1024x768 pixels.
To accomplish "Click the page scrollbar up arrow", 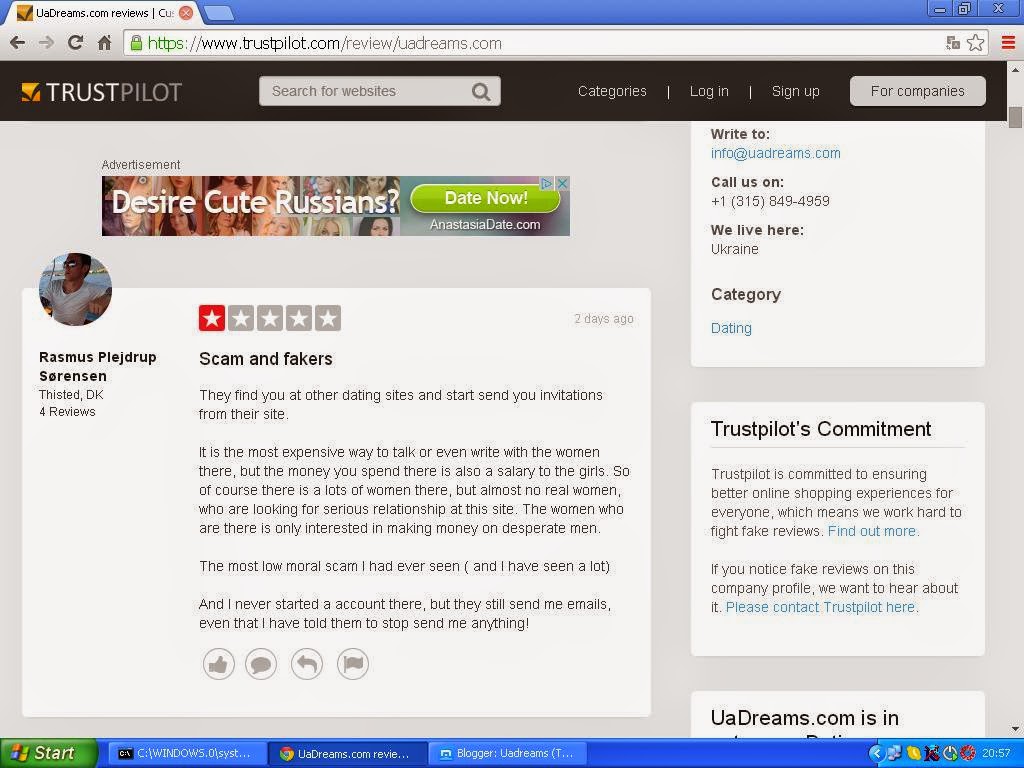I will point(1015,69).
